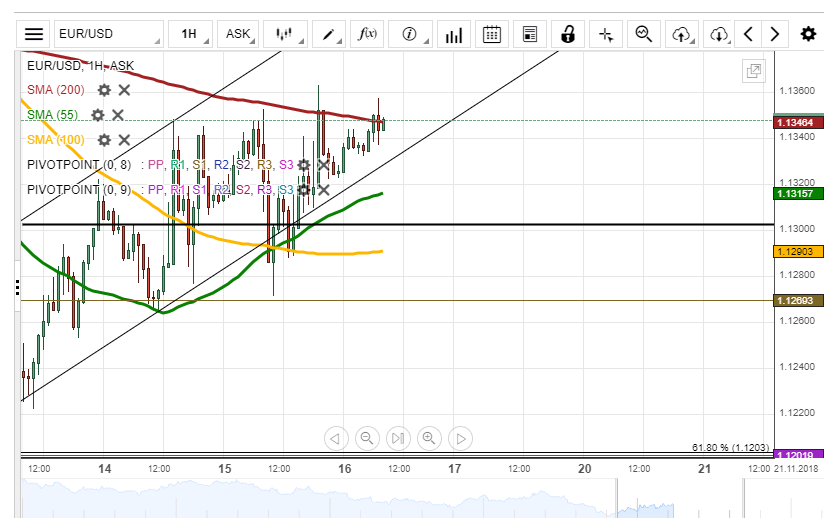The width and height of the screenshot is (834, 523).
Task: Zoom in using the plus magnifier
Action: coord(429,438)
